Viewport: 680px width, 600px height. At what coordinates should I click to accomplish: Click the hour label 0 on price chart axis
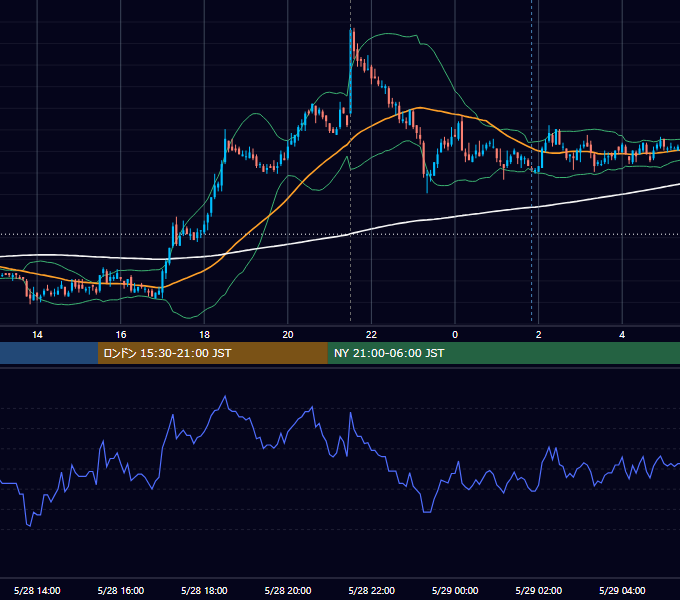[x=455, y=335]
